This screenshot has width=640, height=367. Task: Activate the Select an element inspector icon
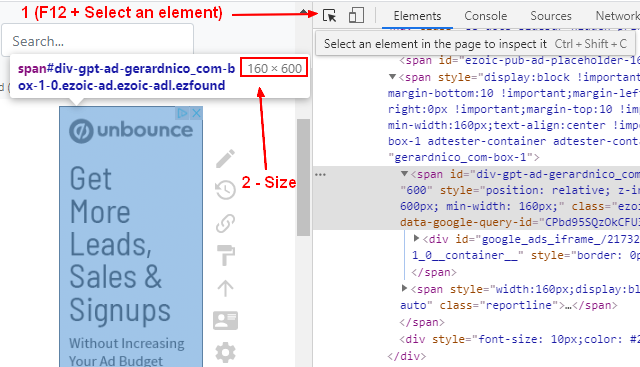click(x=329, y=16)
